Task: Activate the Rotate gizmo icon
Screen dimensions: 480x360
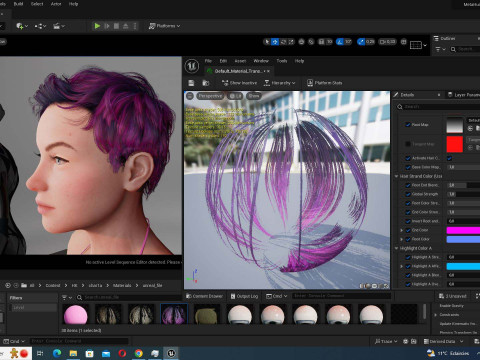Action: point(283,42)
